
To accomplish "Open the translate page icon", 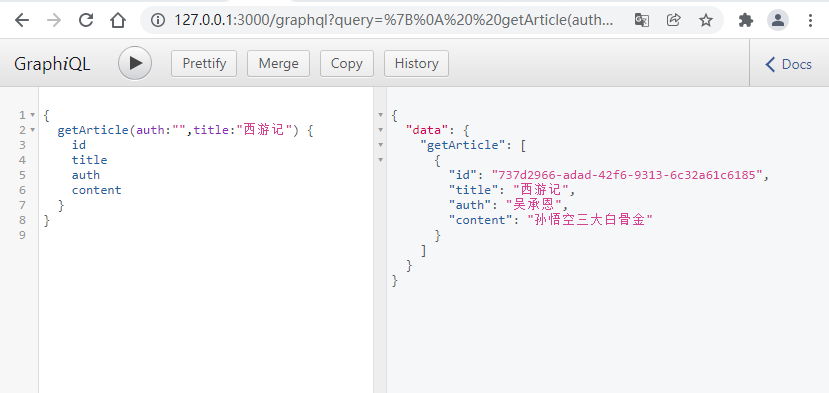I will pyautogui.click(x=641, y=20).
